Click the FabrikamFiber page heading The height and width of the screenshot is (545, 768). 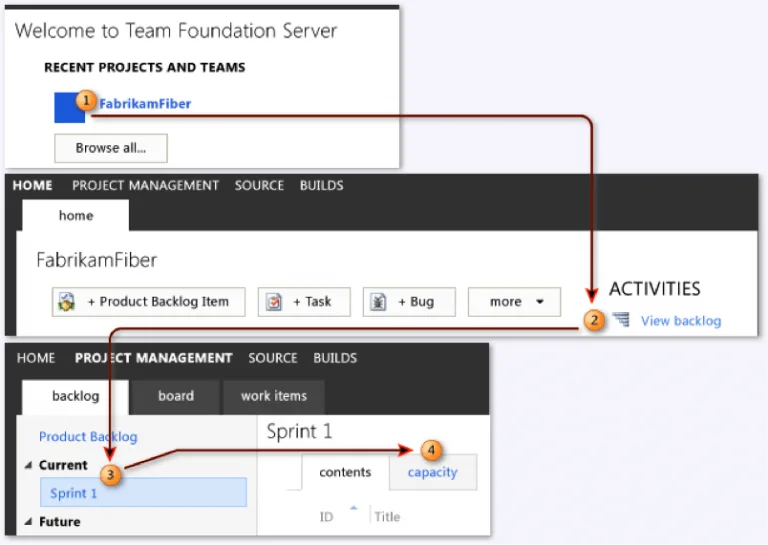96,260
